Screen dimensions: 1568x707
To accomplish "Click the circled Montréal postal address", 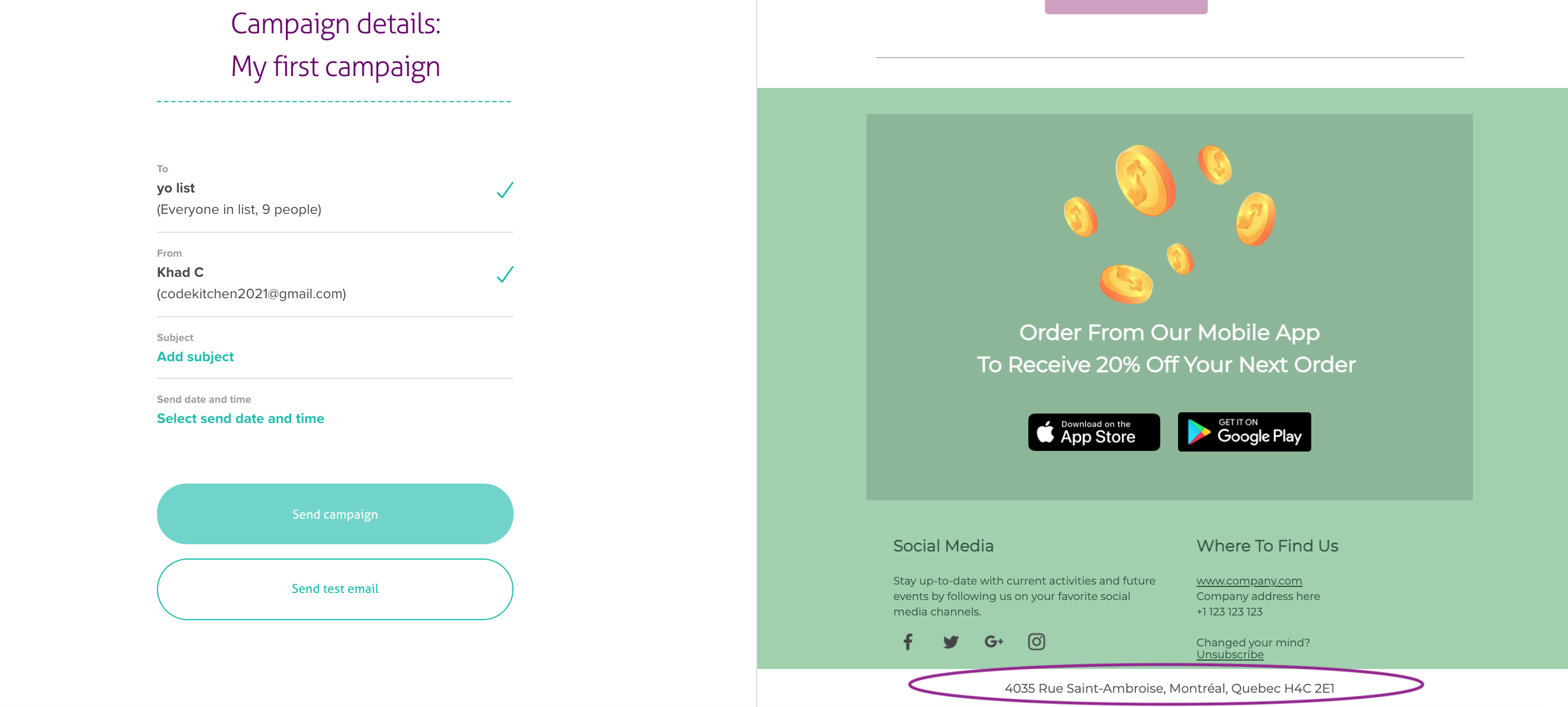I will (x=1169, y=688).
